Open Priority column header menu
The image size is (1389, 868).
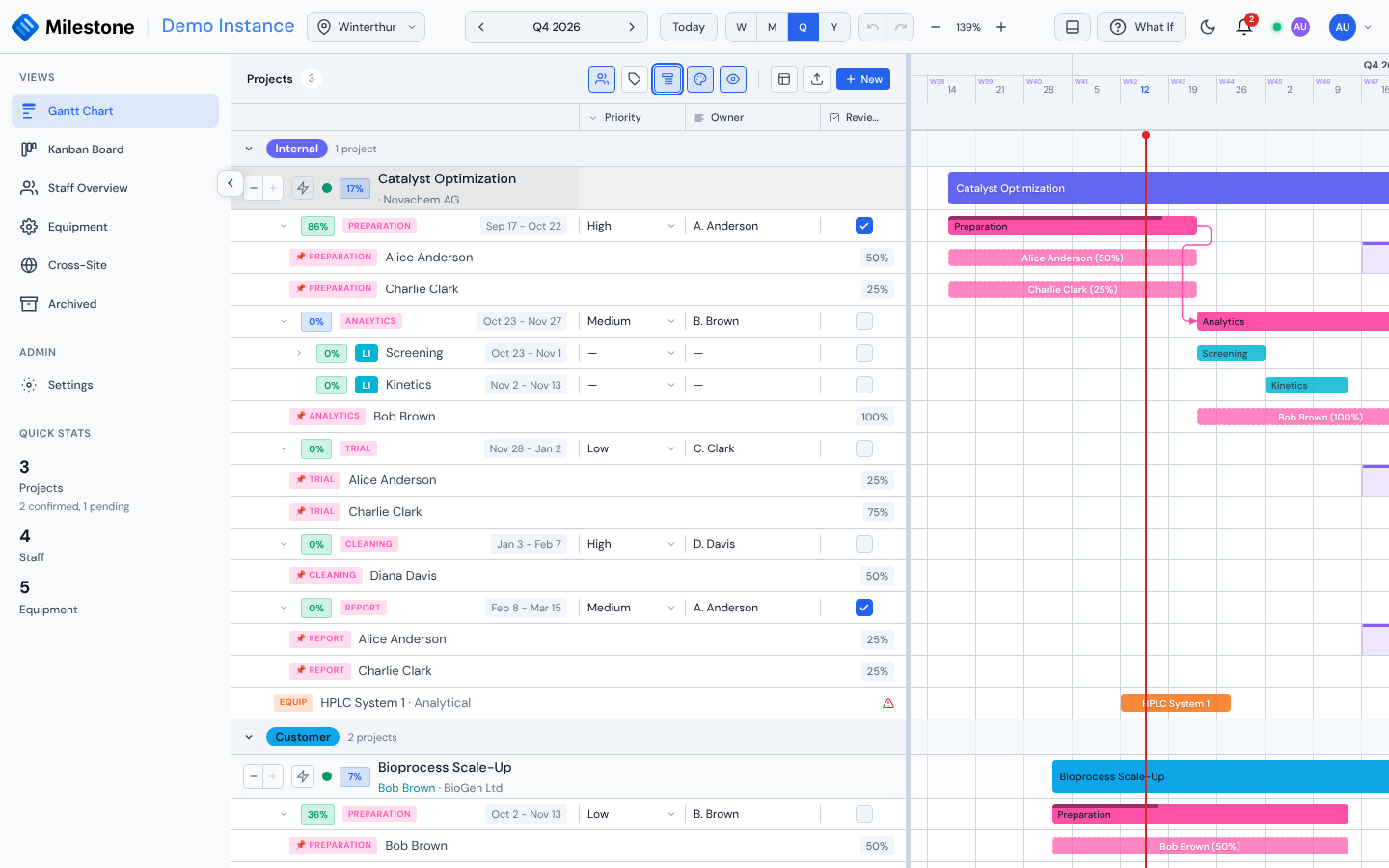632,117
